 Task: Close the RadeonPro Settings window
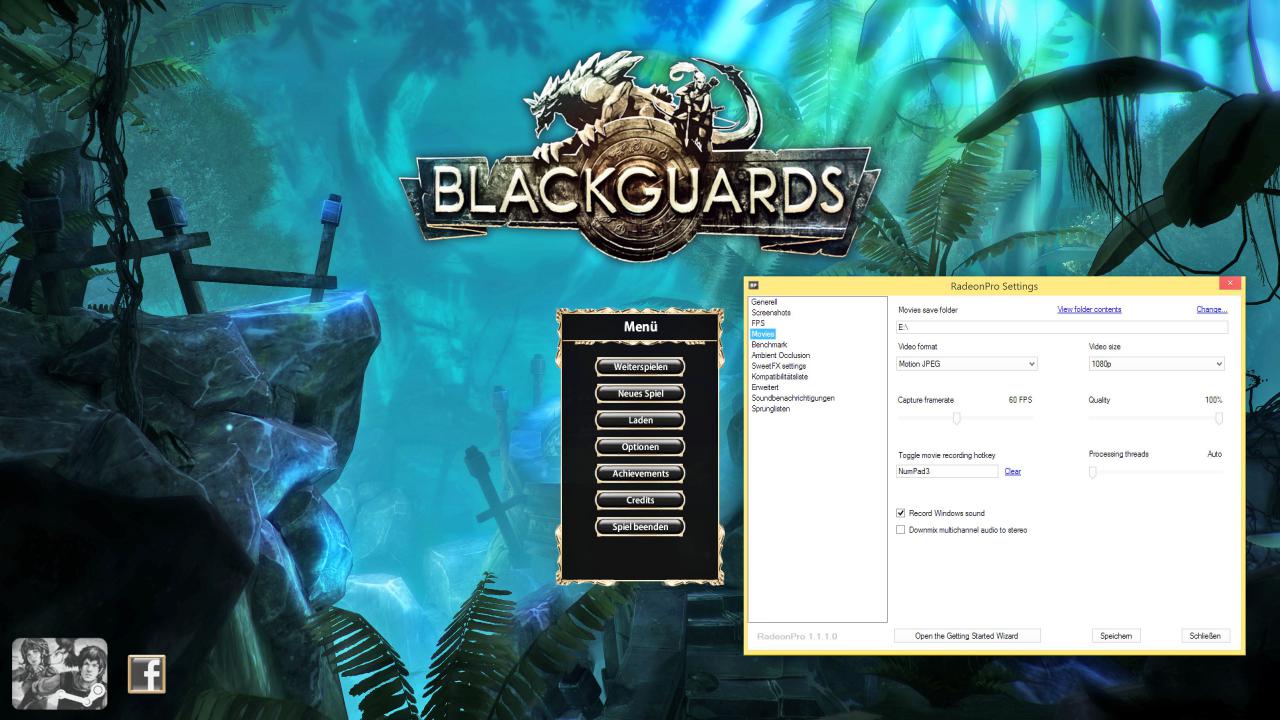point(1230,284)
